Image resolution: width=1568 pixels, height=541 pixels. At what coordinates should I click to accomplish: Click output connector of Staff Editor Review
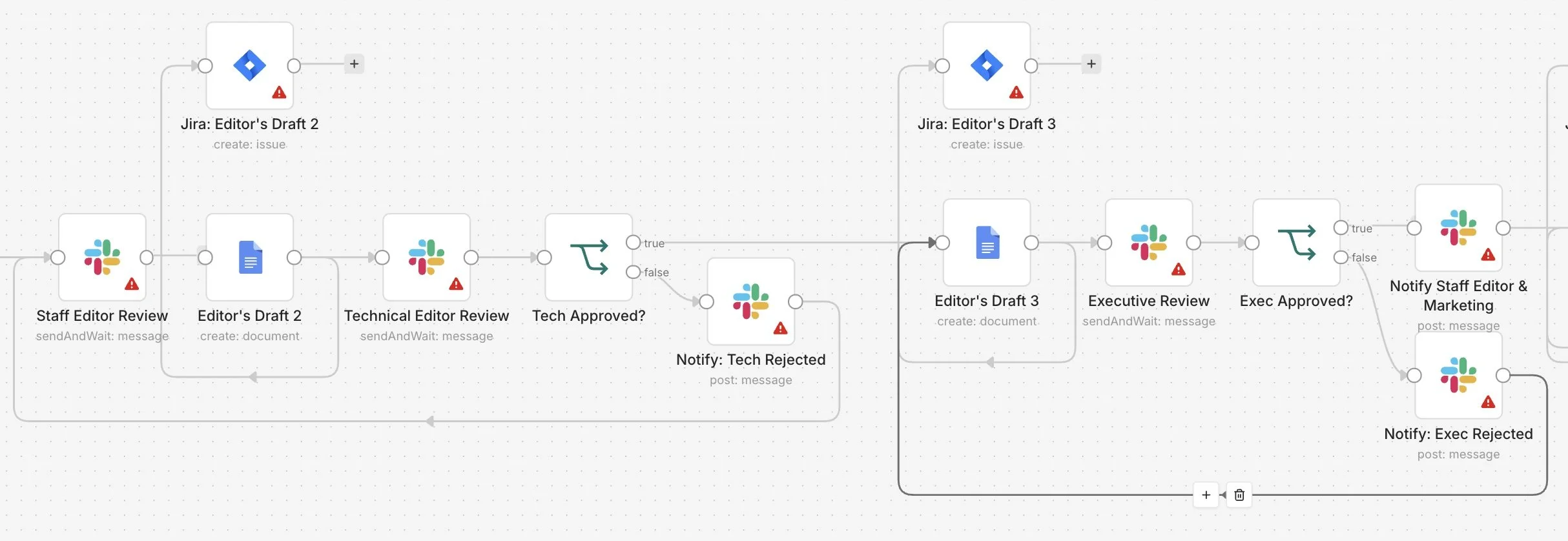click(x=147, y=258)
